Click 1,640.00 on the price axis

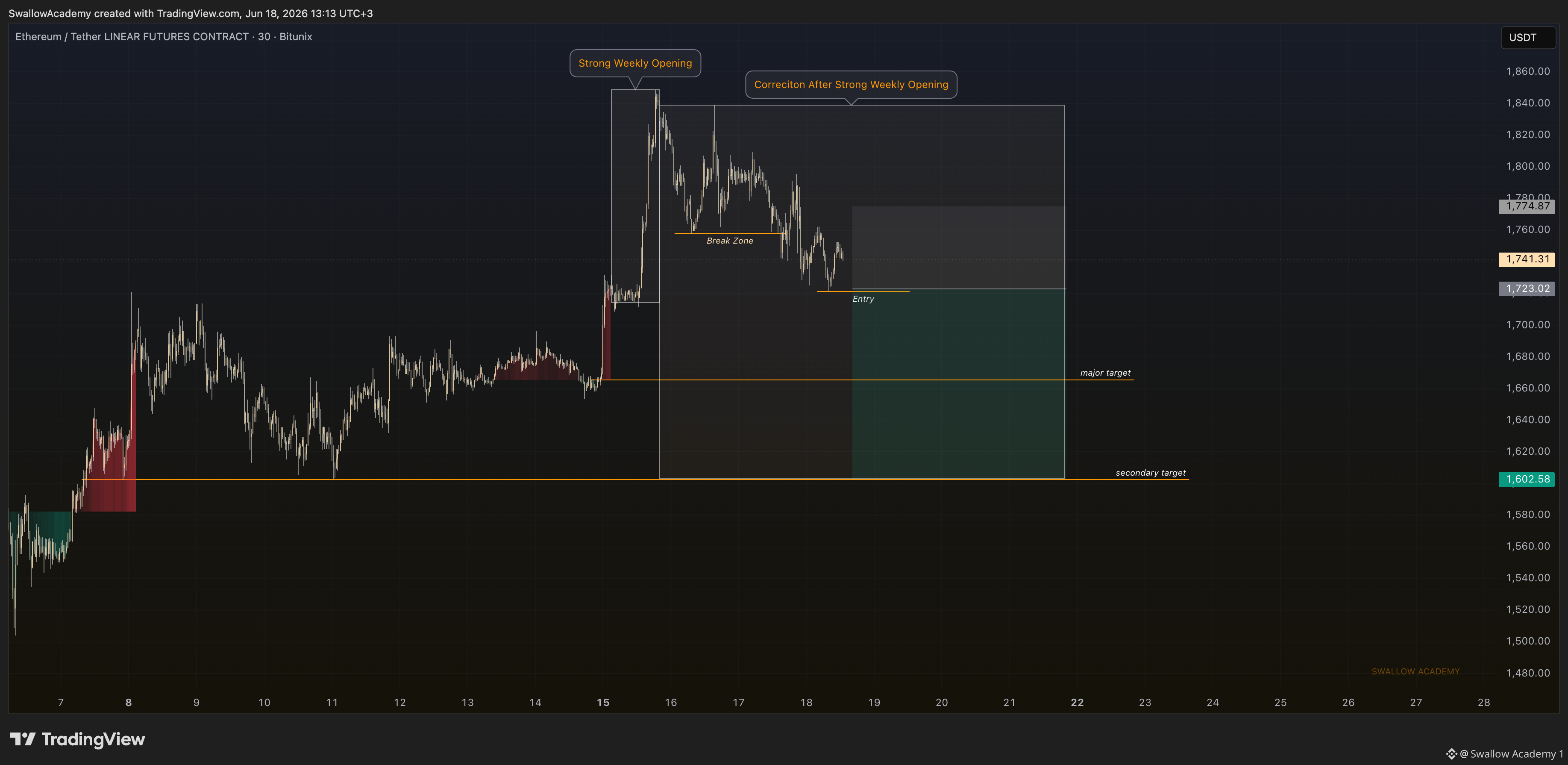pos(1528,420)
